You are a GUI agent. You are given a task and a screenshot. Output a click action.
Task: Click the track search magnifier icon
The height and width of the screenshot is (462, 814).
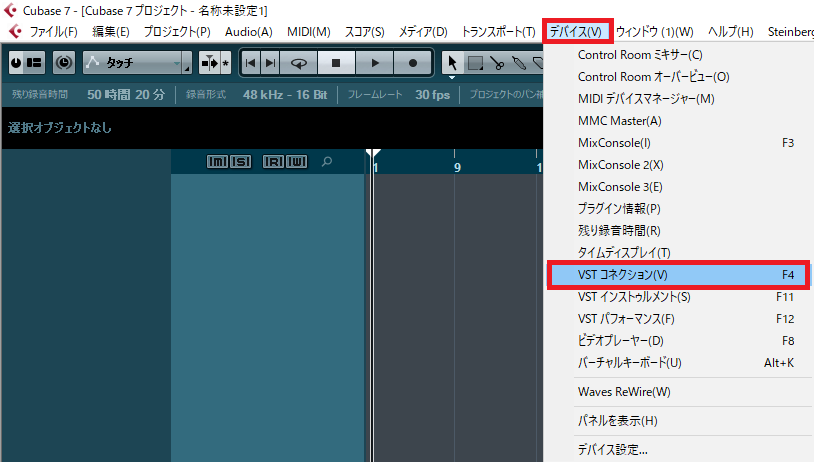point(327,161)
